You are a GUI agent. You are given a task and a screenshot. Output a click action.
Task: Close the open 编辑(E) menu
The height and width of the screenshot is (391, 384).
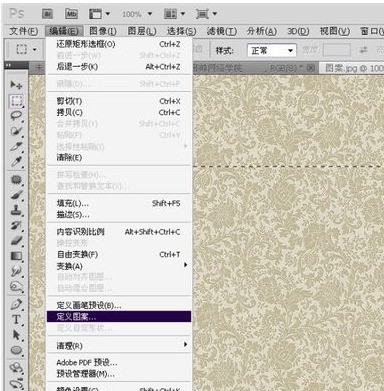tap(64, 31)
